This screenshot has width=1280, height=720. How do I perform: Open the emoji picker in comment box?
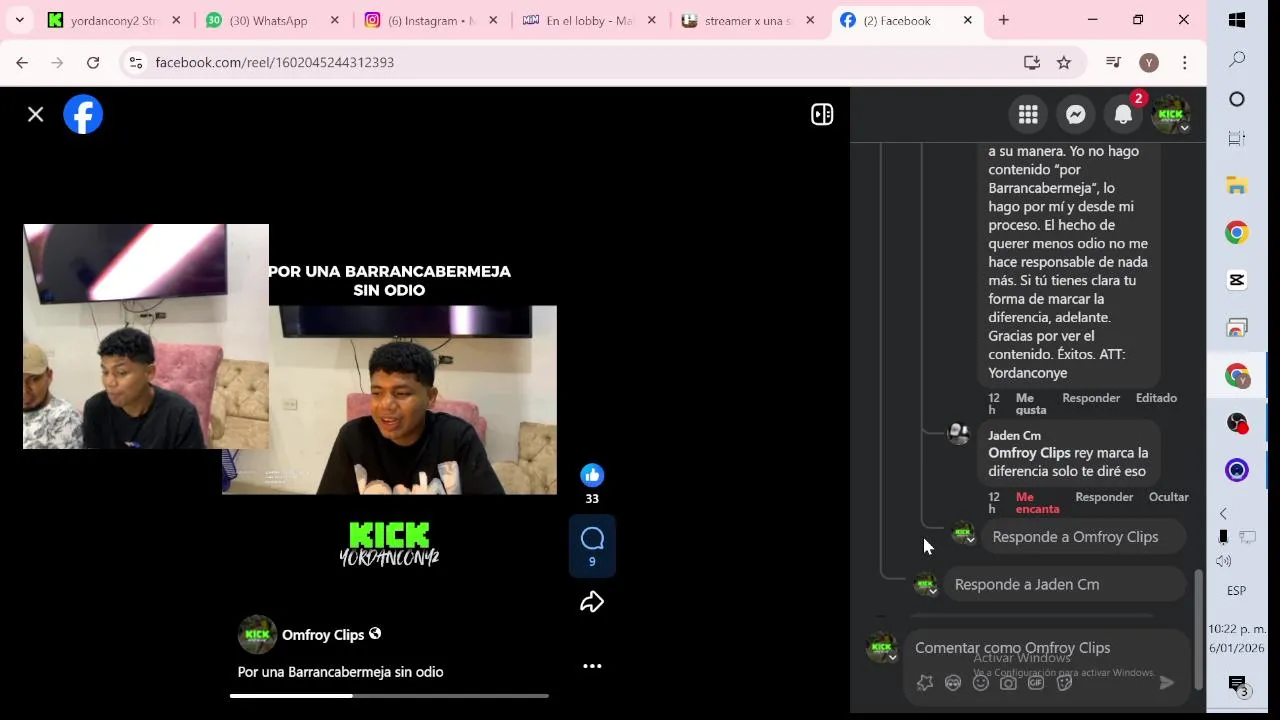(981, 683)
